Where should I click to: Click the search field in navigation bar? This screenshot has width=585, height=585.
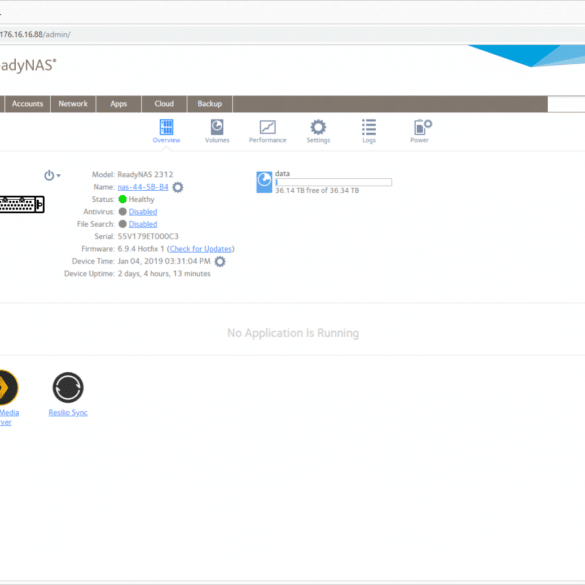pos(566,104)
